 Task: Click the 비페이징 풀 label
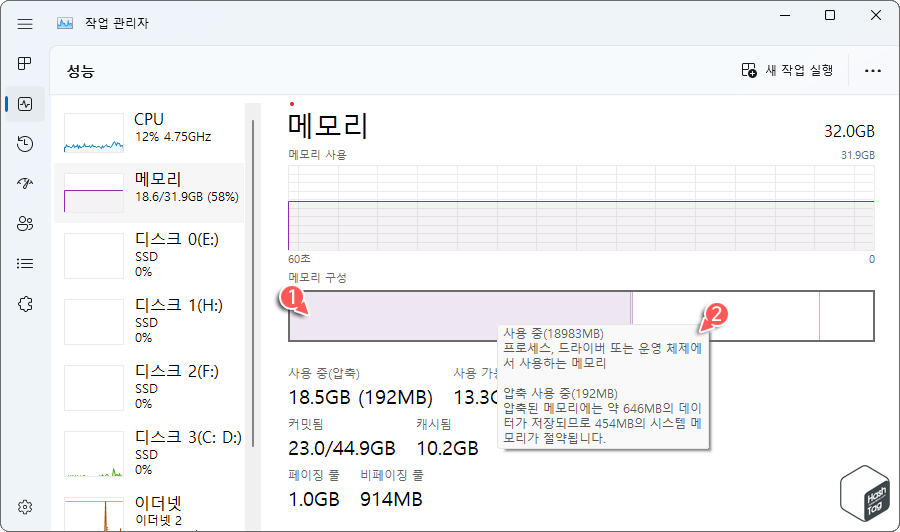391,475
